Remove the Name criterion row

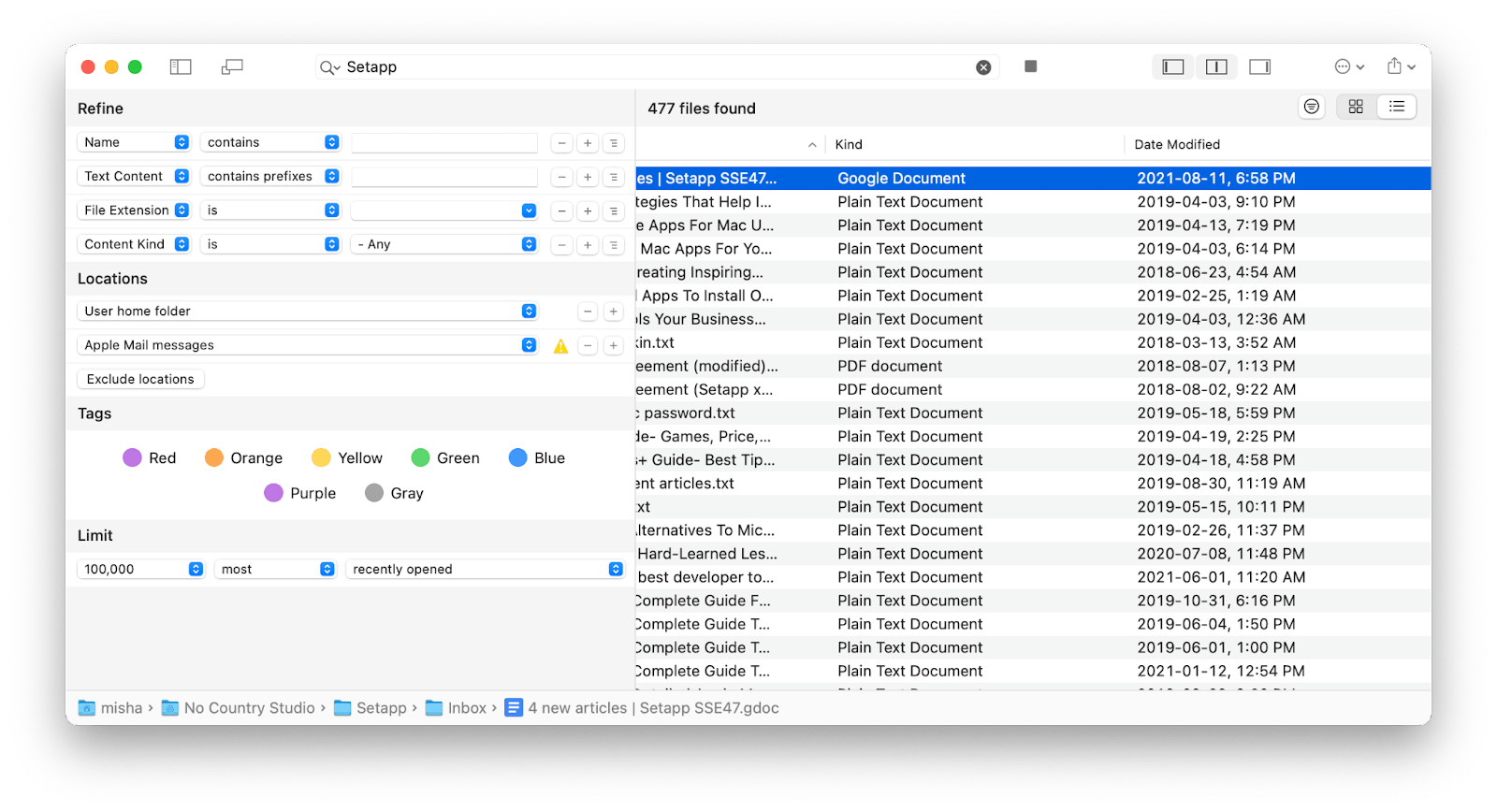pyautogui.click(x=561, y=143)
